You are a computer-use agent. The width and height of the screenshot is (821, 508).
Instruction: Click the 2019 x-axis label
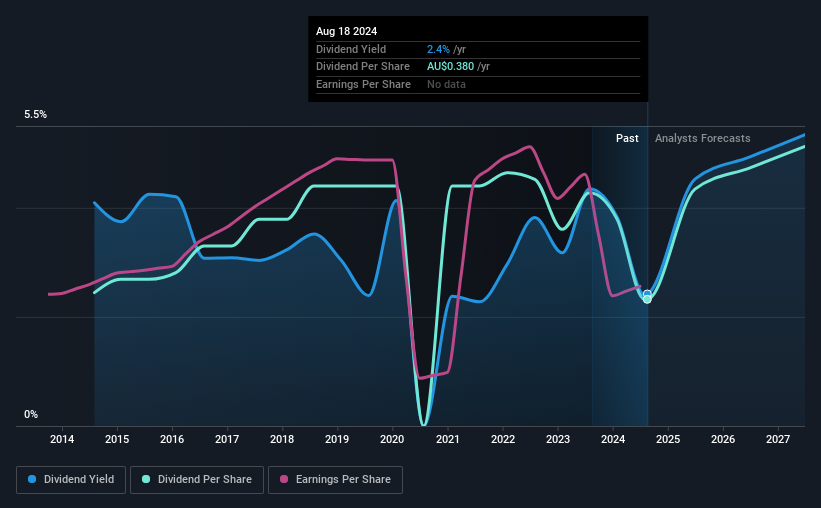pyautogui.click(x=337, y=439)
